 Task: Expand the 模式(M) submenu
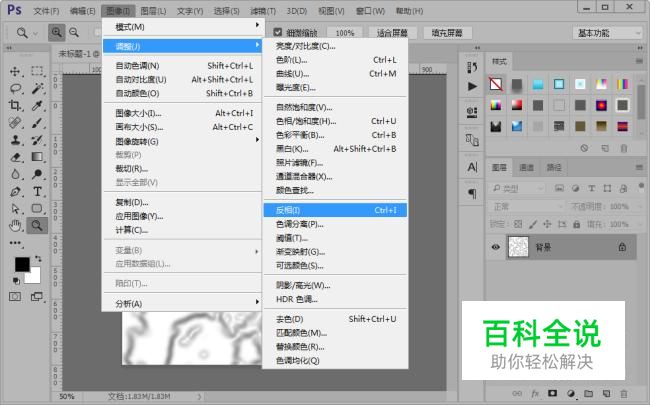182,27
